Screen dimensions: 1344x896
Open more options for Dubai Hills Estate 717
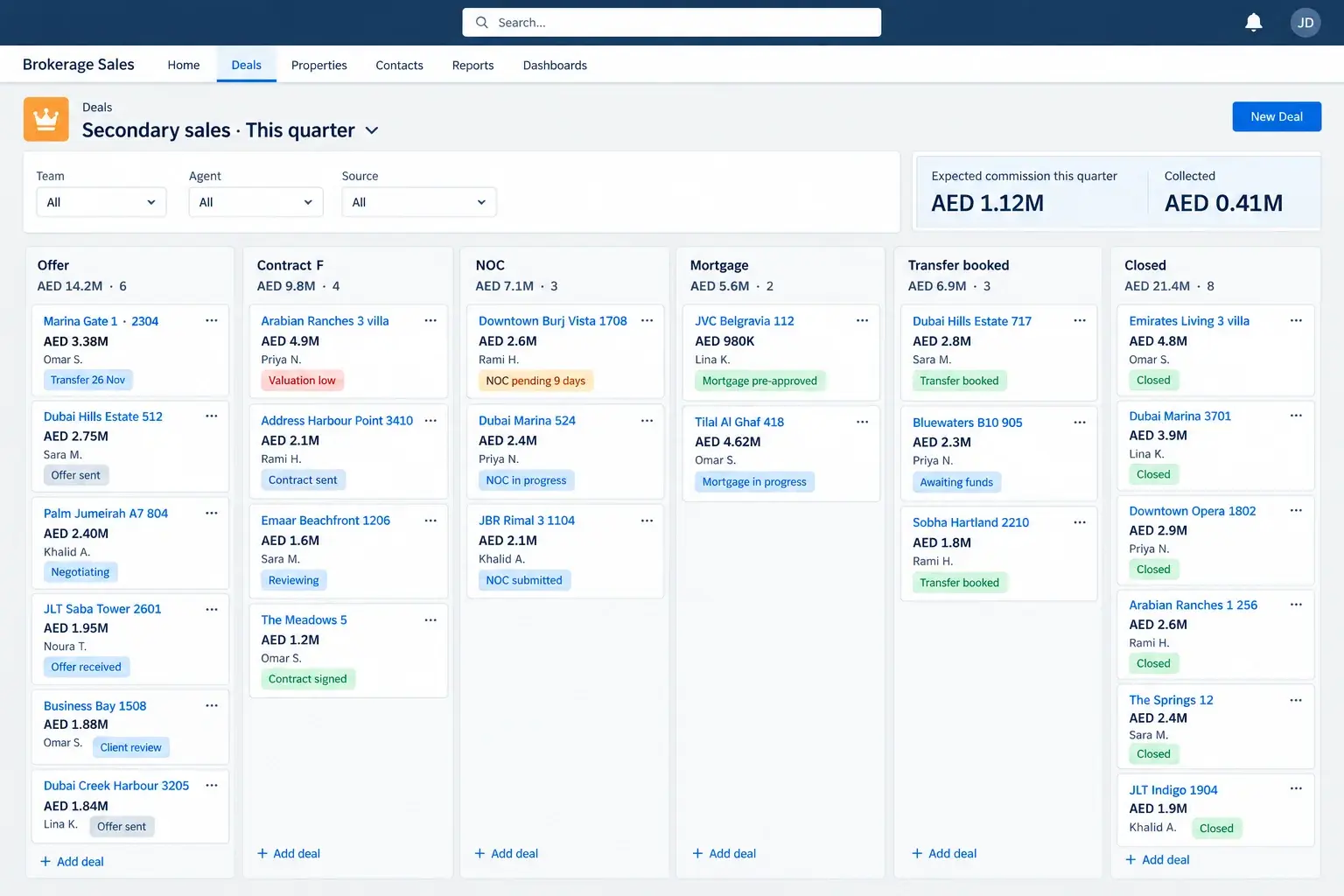[x=1080, y=321]
